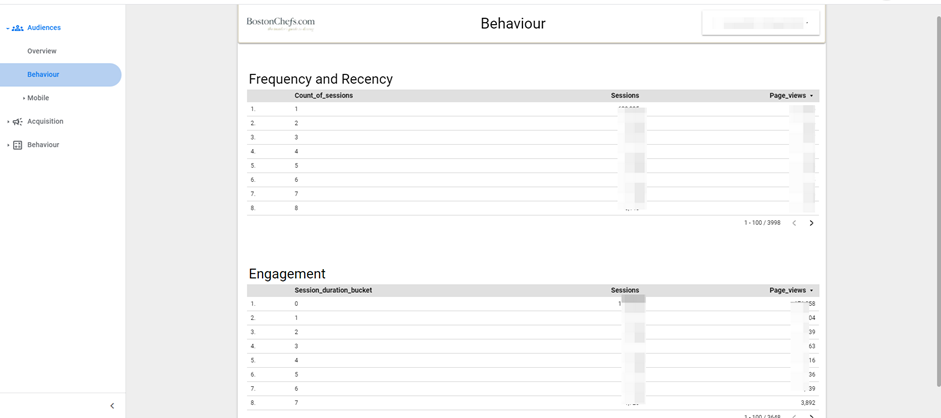941x418 pixels.
Task: Click sort arrow on Engagement table Page_views
Action: click(812, 291)
